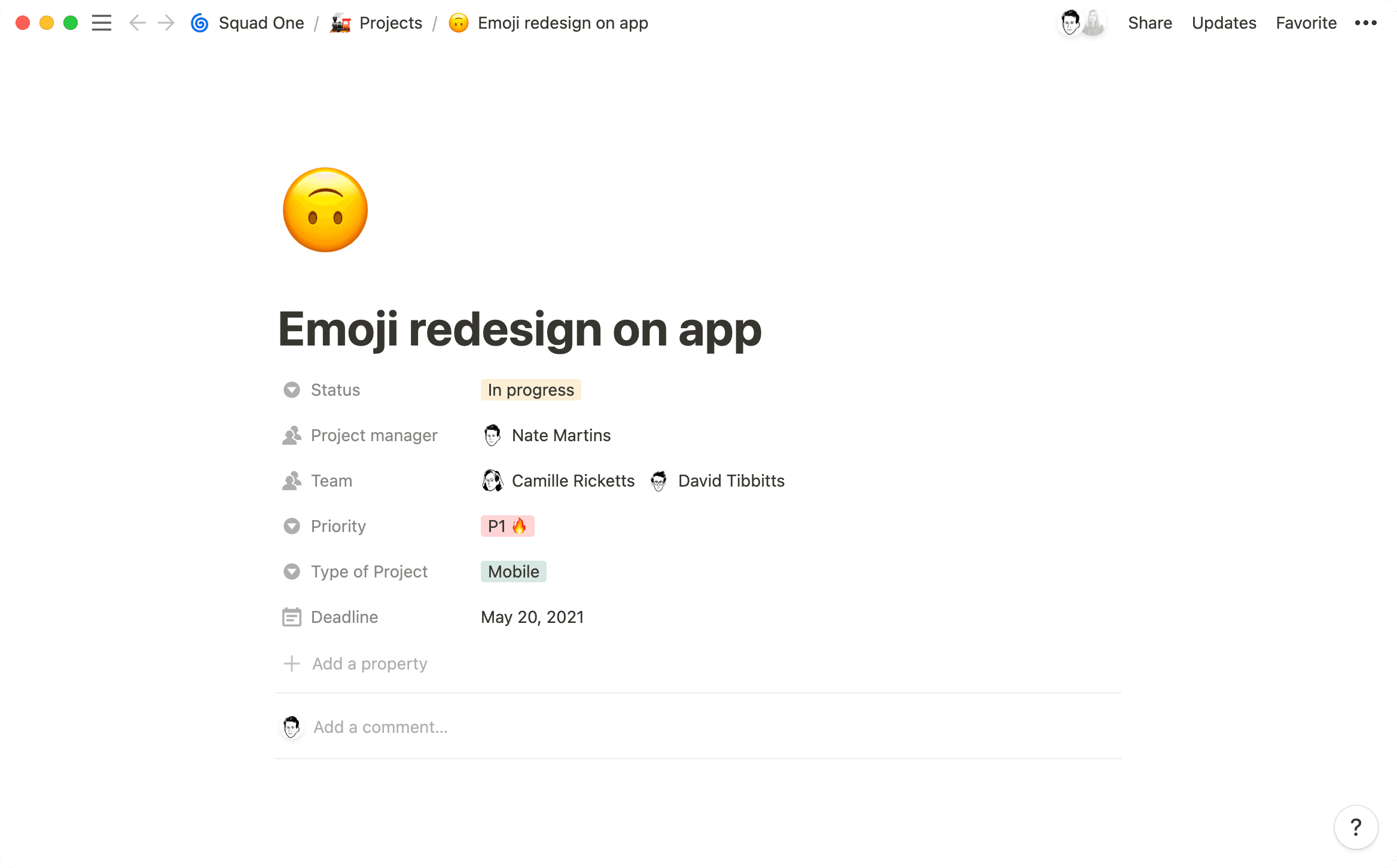This screenshot has height=868, width=1397.
Task: Go back with the left arrow
Action: (138, 23)
